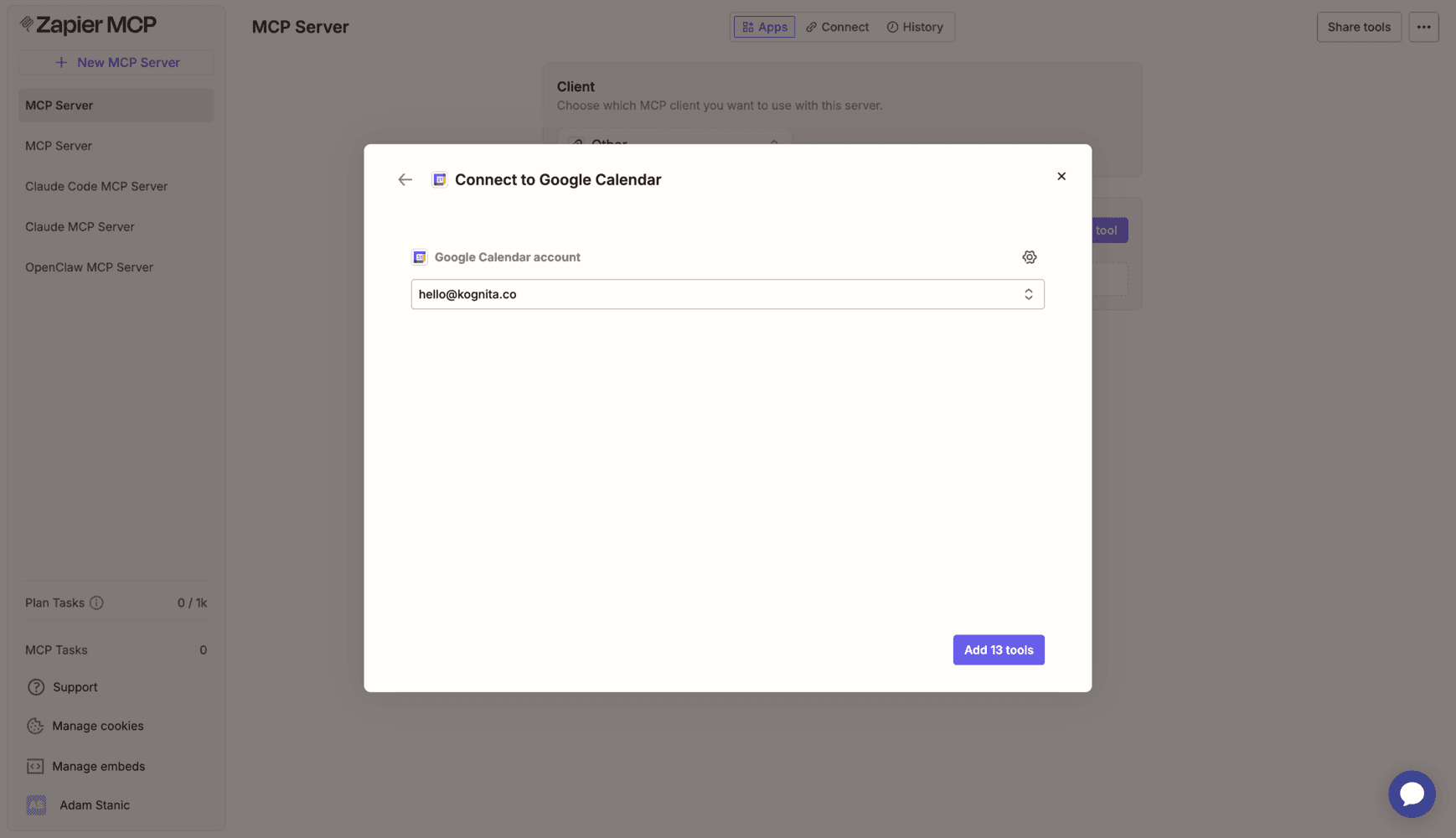The width and height of the screenshot is (1456, 838).
Task: Click the Client section heading
Action: pos(576,86)
